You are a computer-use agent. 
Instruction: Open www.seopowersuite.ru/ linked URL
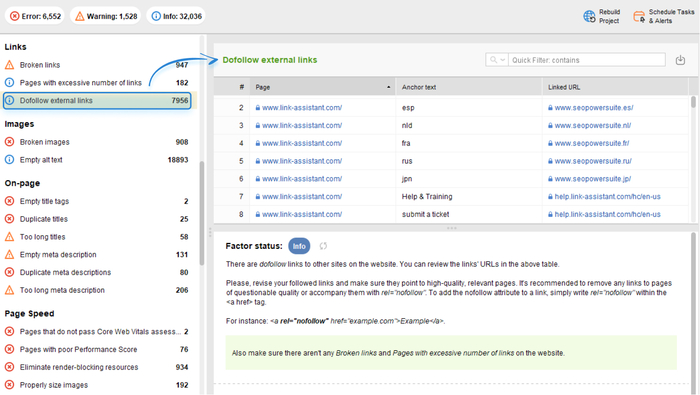(x=593, y=161)
